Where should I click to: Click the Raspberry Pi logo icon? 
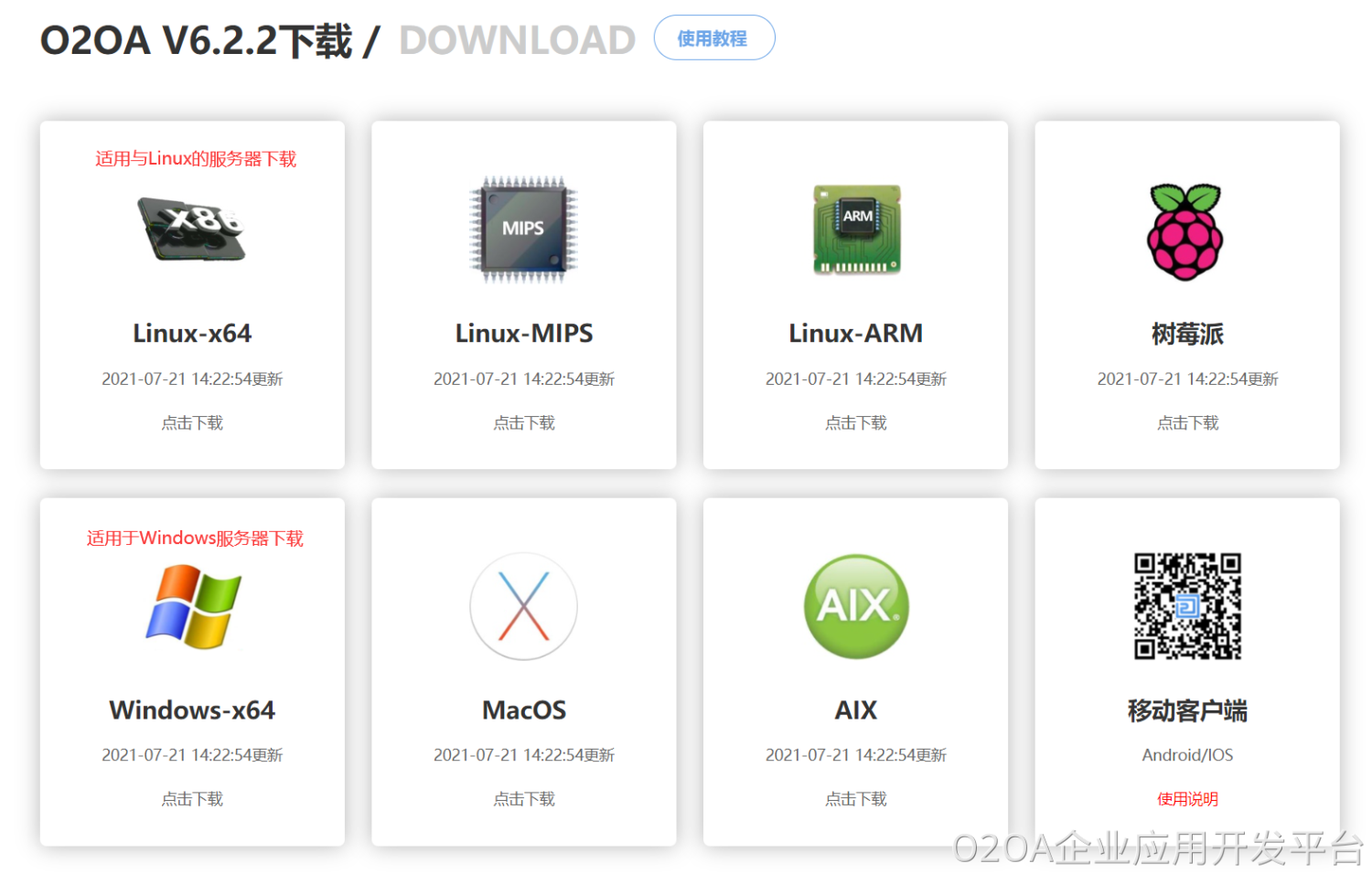click(1186, 230)
